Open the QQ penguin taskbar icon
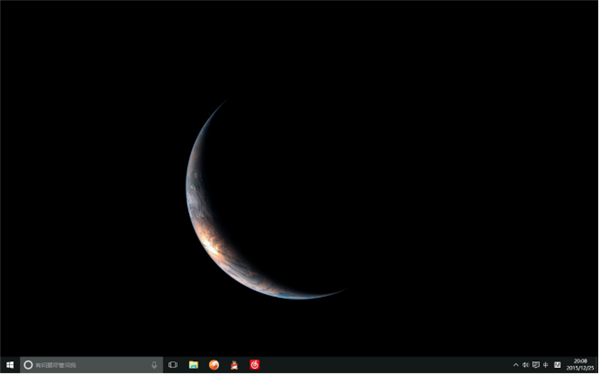The width and height of the screenshot is (600, 374). coord(234,365)
